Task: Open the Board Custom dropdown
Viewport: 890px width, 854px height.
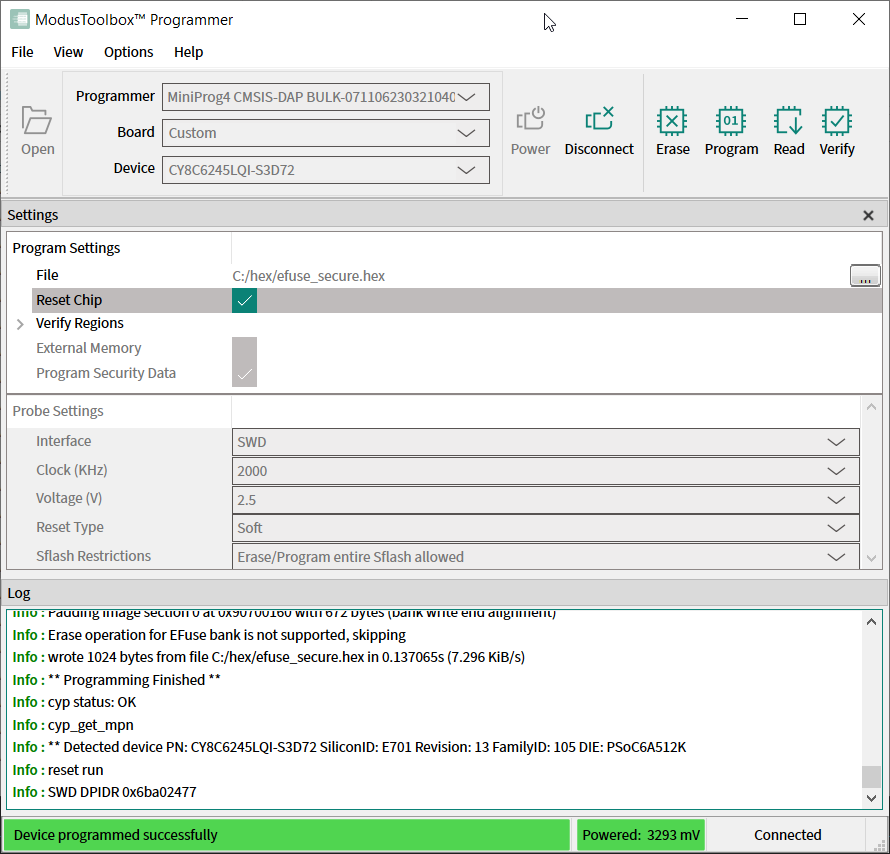Action: 326,133
